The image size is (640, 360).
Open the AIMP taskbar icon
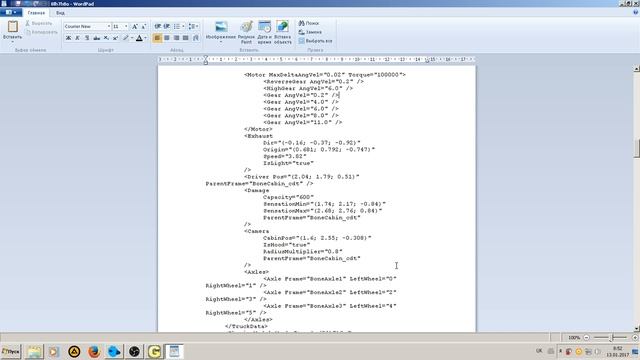74,351
